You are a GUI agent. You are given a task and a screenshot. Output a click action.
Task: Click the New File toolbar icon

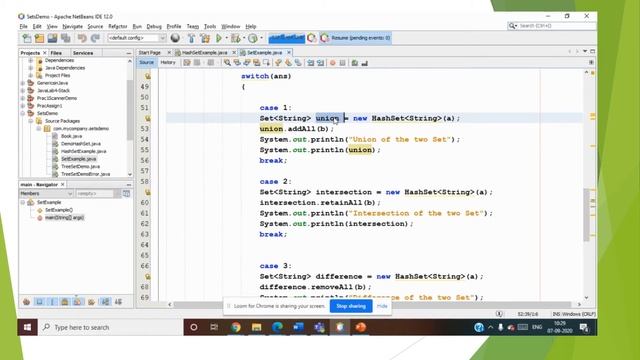point(27,38)
